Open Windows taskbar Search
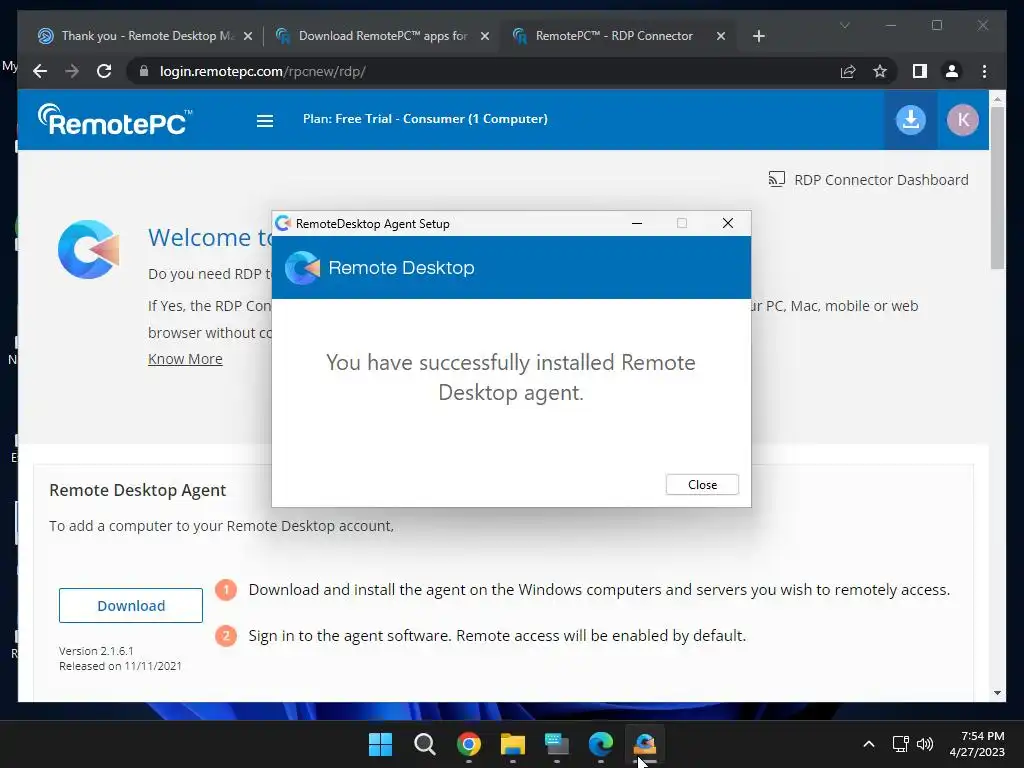1024x768 pixels. 424,743
